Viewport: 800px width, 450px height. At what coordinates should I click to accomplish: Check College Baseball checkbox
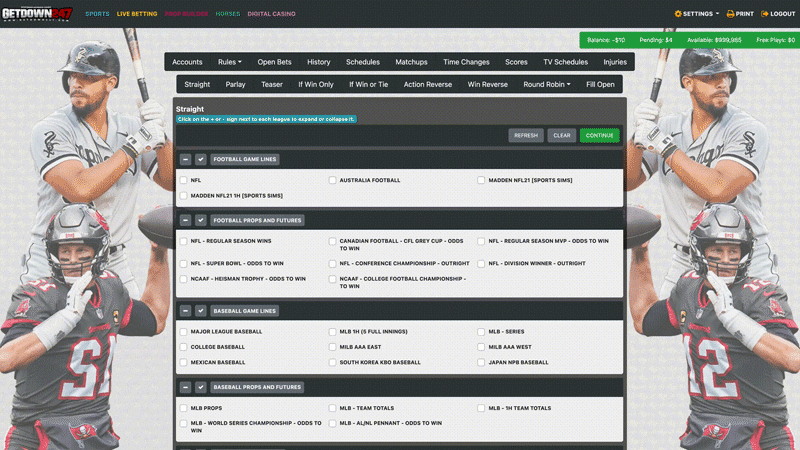tap(183, 347)
